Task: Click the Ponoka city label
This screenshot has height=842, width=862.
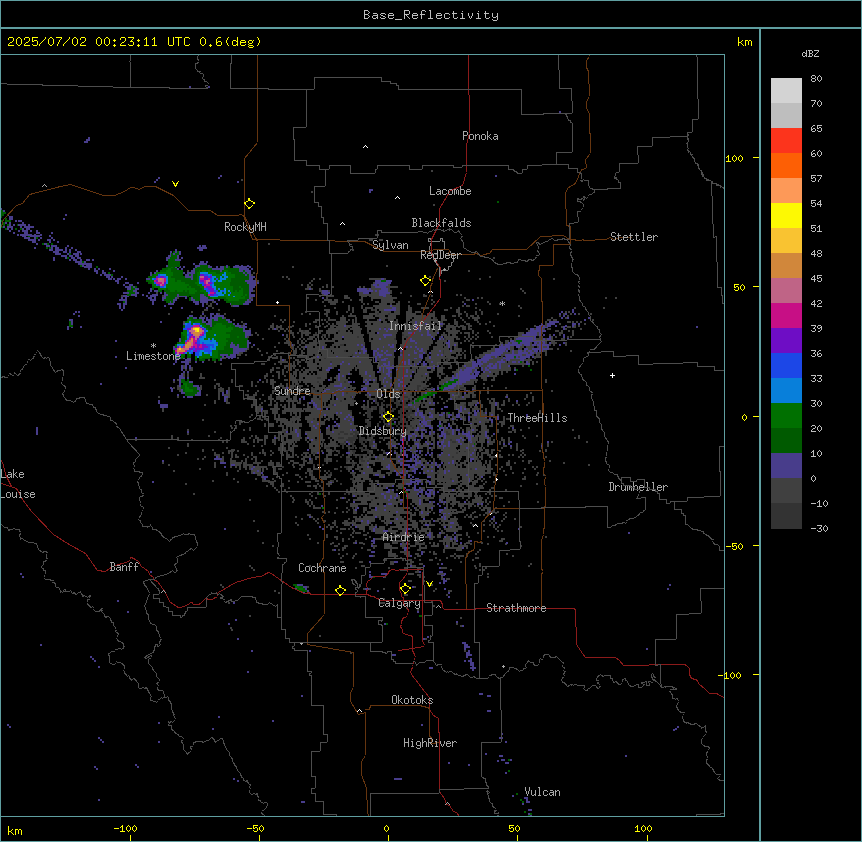Action: click(x=480, y=136)
